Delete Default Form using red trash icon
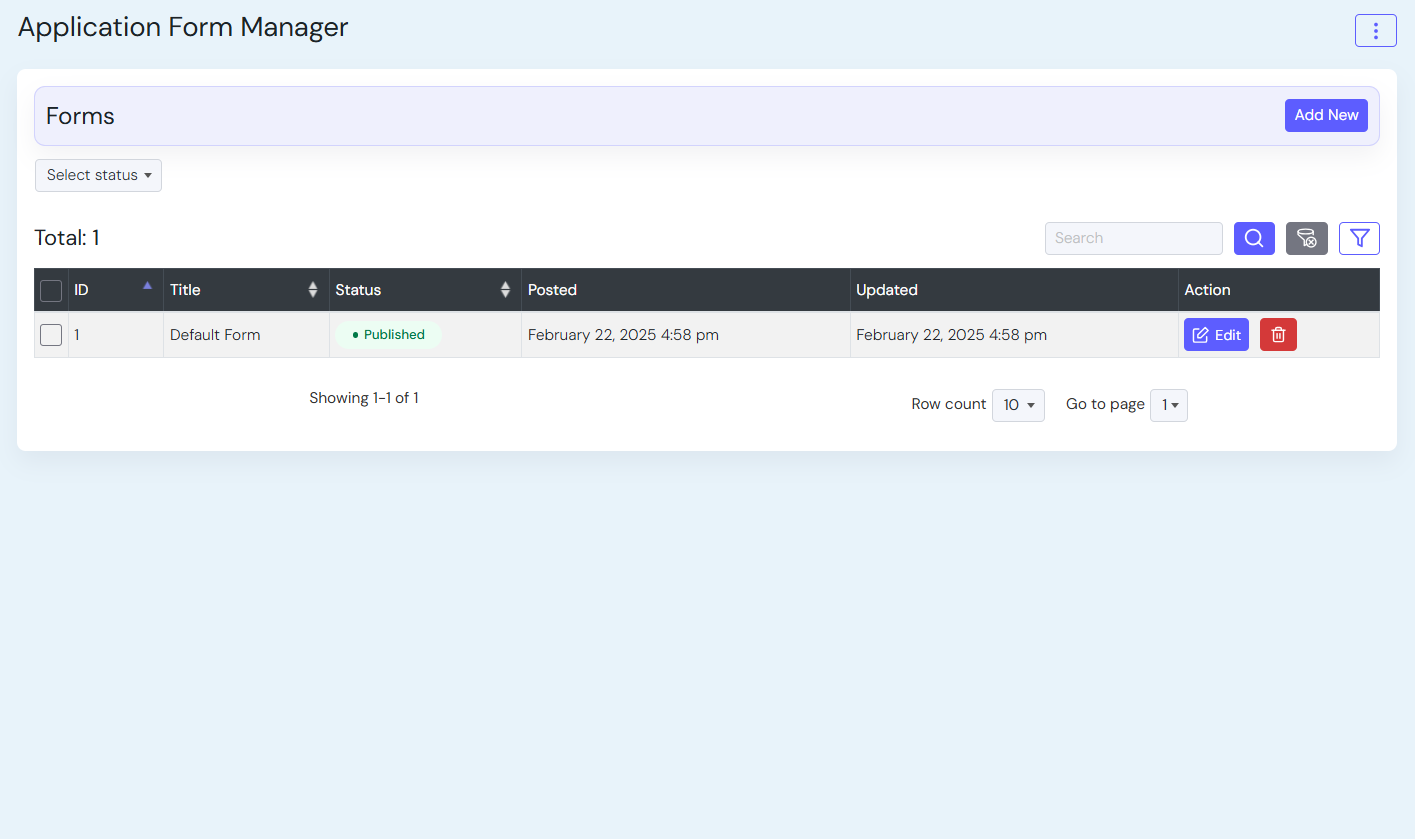This screenshot has width=1415, height=839. click(1278, 335)
